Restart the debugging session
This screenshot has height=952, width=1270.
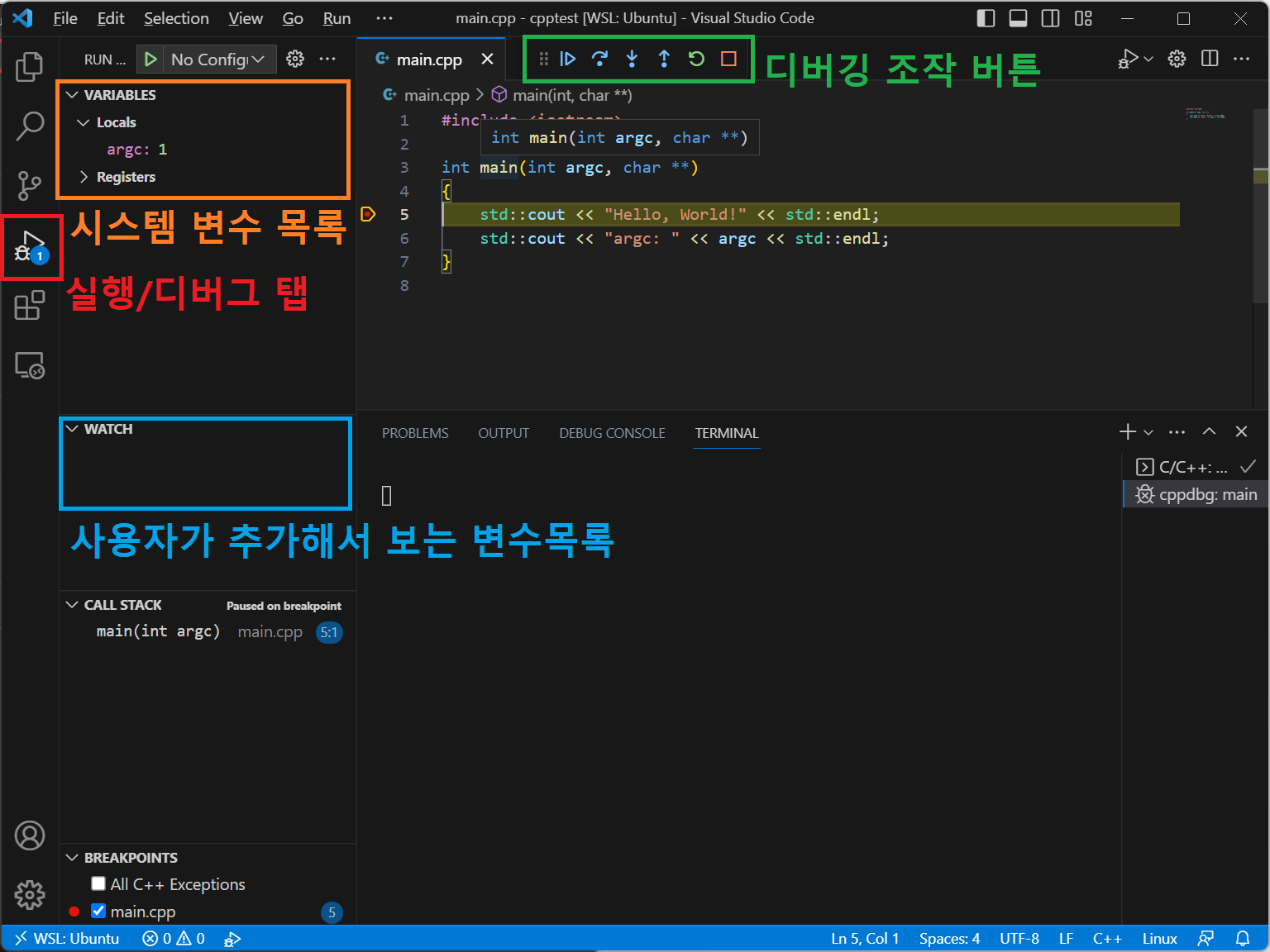[696, 59]
